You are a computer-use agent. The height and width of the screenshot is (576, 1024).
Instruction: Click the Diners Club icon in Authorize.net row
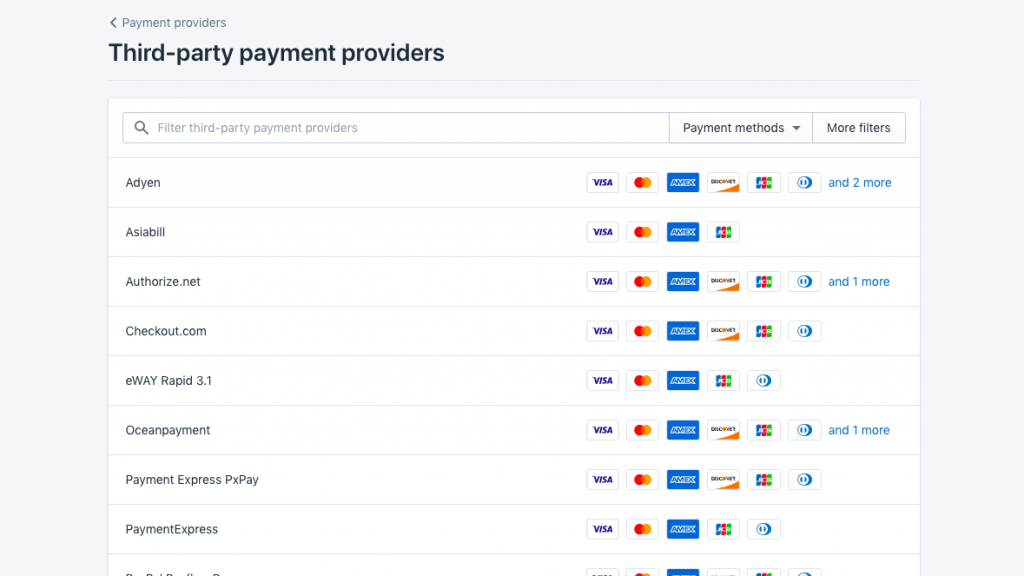(805, 282)
